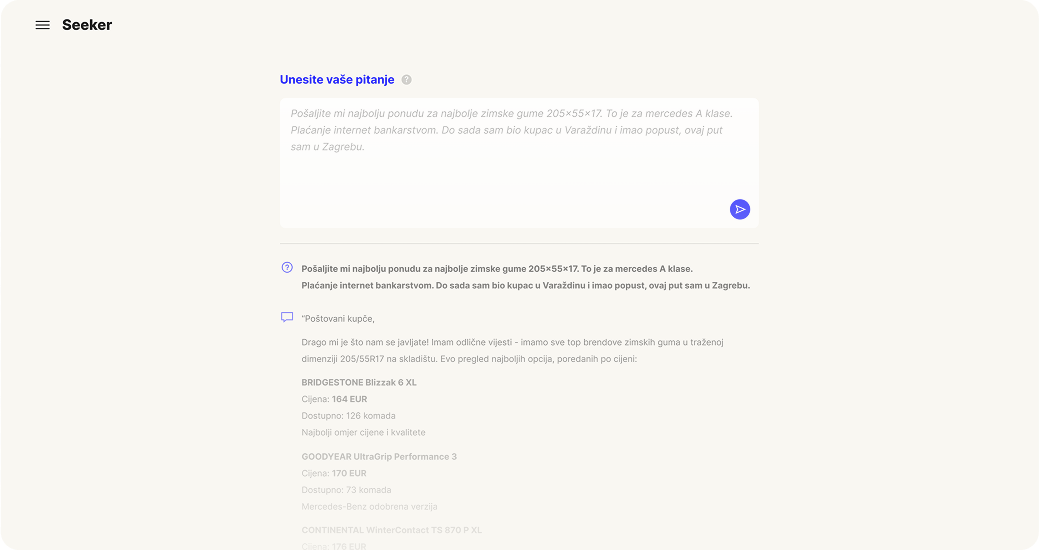1039x550 pixels.
Task: Click the 170 EUR price
Action: pyautogui.click(x=349, y=473)
